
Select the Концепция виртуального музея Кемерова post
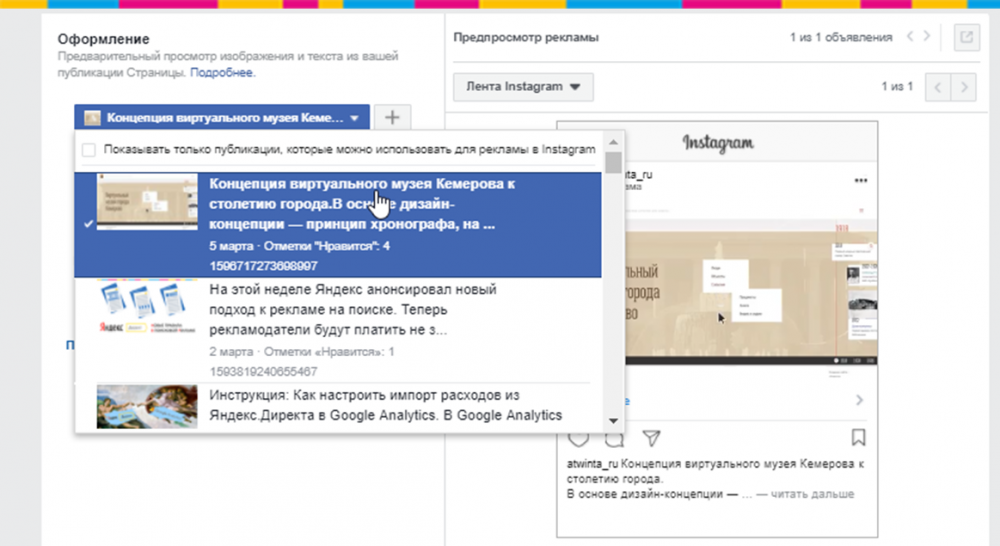pyautogui.click(x=338, y=225)
